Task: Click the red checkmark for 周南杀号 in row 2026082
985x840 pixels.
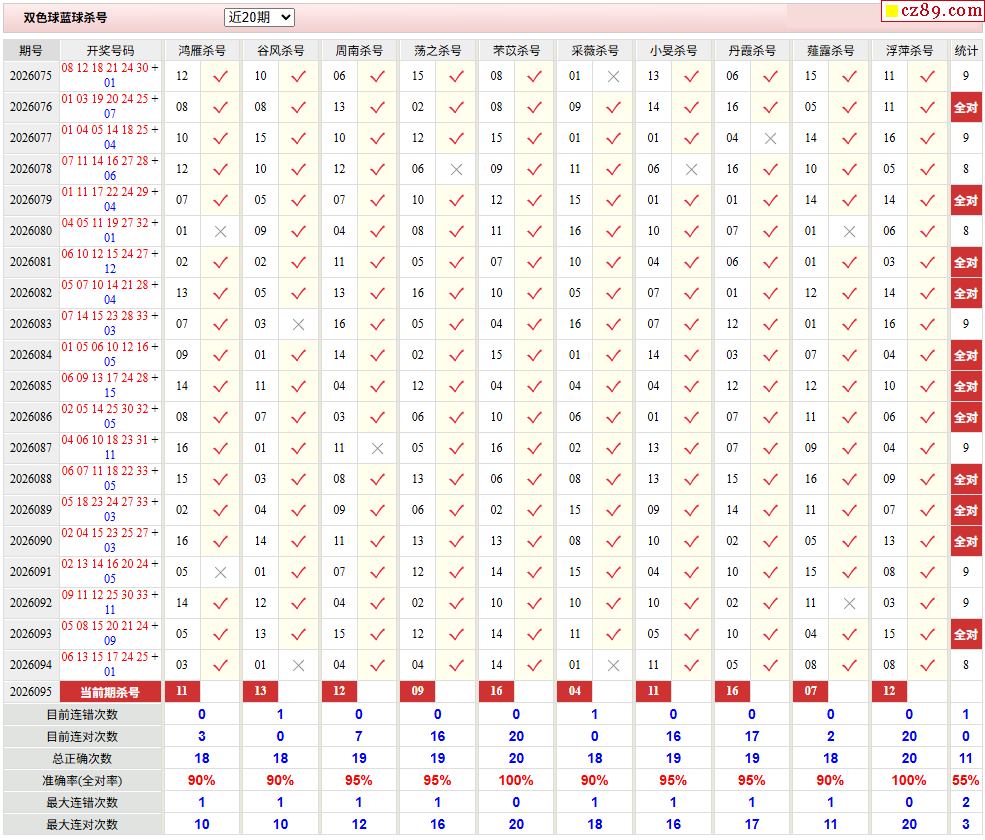Action: (378, 293)
